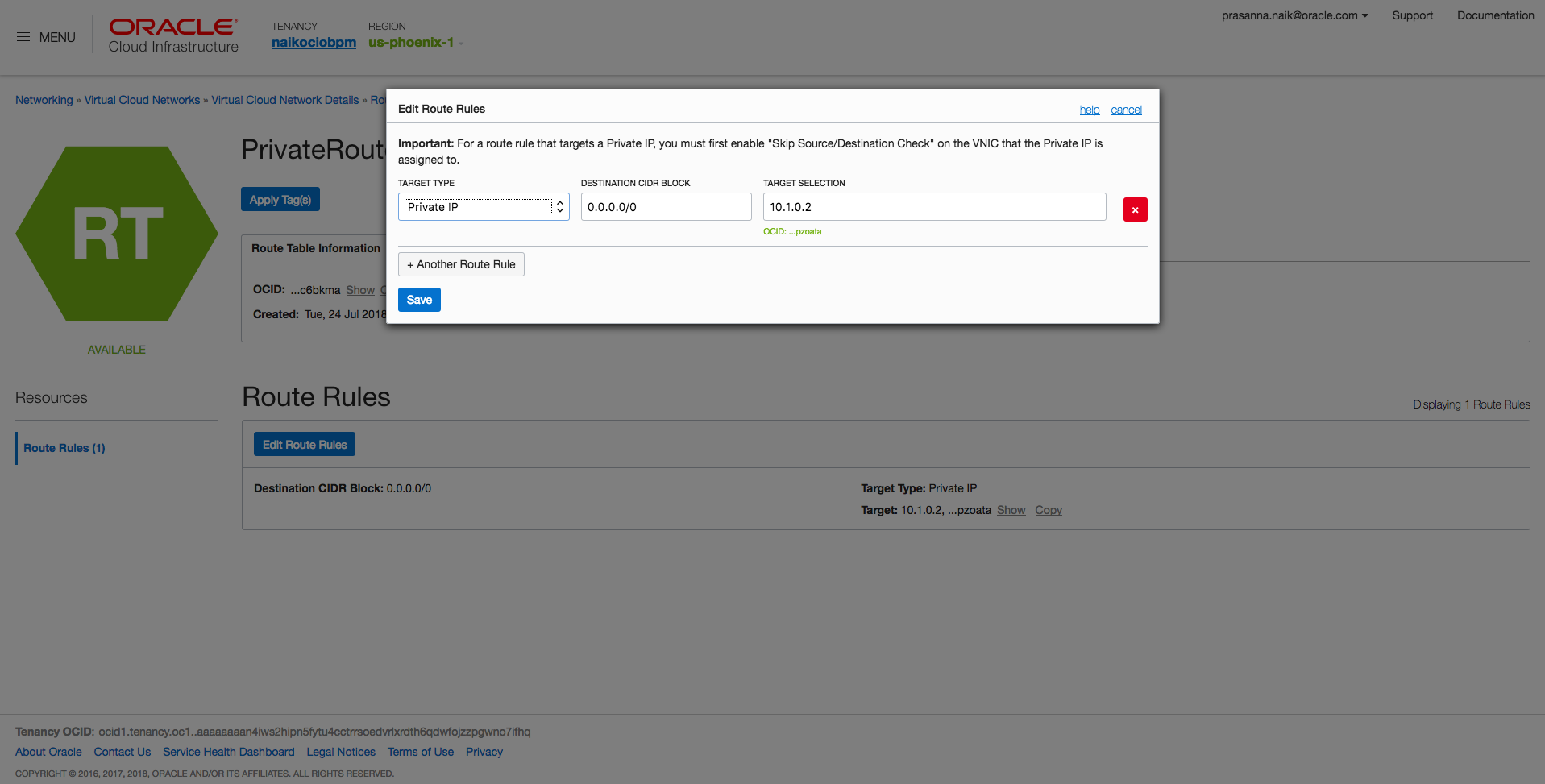This screenshot has width=1545, height=784.
Task: Click the Oracle Cloud Infrastructure logo
Action: pos(173,36)
